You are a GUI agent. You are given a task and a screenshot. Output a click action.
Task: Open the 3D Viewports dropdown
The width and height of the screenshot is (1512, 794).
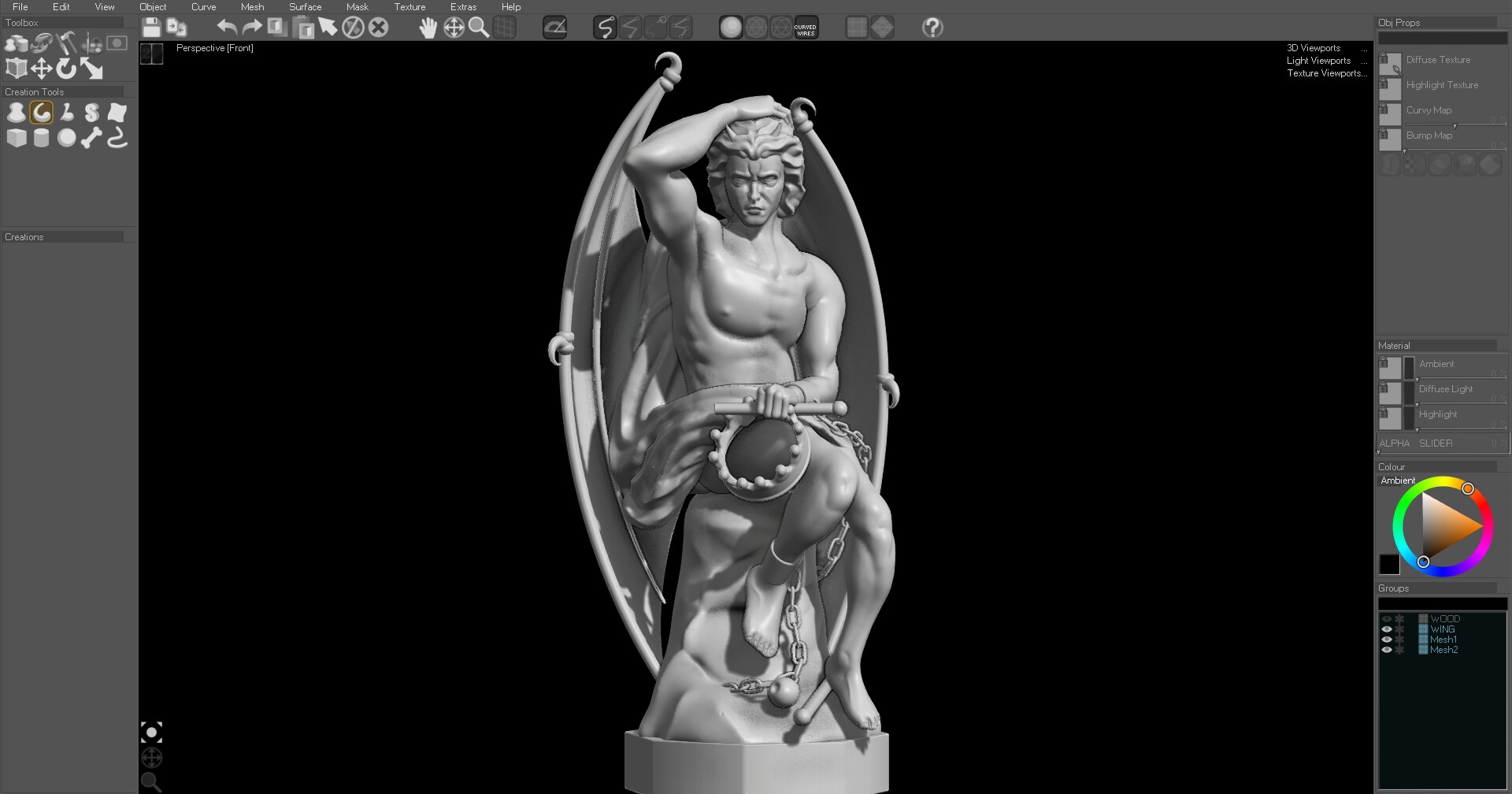coord(1314,48)
